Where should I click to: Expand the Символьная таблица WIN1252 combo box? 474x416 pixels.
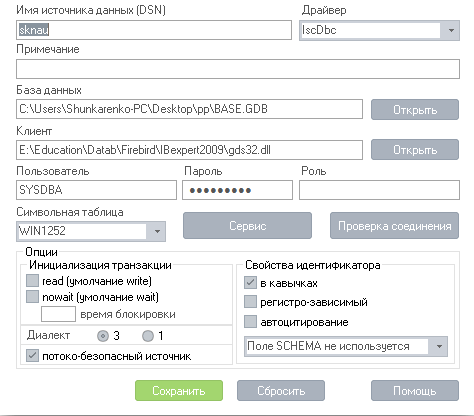[157, 231]
